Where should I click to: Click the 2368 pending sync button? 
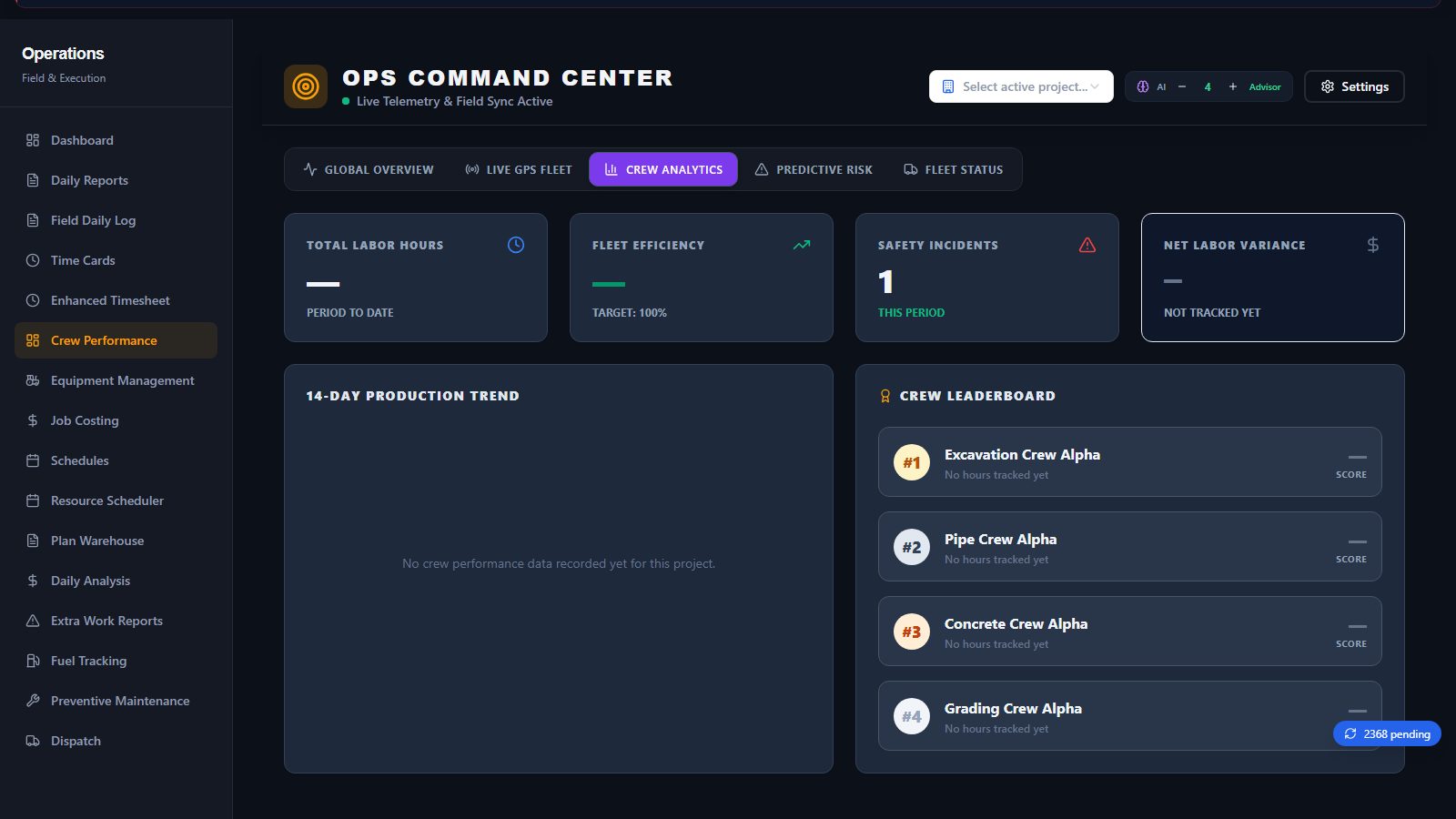(1387, 733)
